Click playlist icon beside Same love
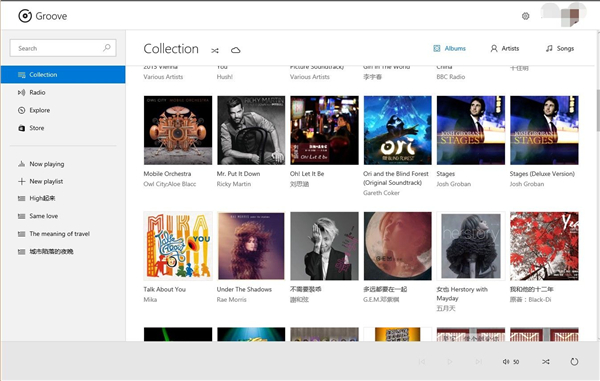Image resolution: width=600 pixels, height=381 pixels. (x=21, y=216)
